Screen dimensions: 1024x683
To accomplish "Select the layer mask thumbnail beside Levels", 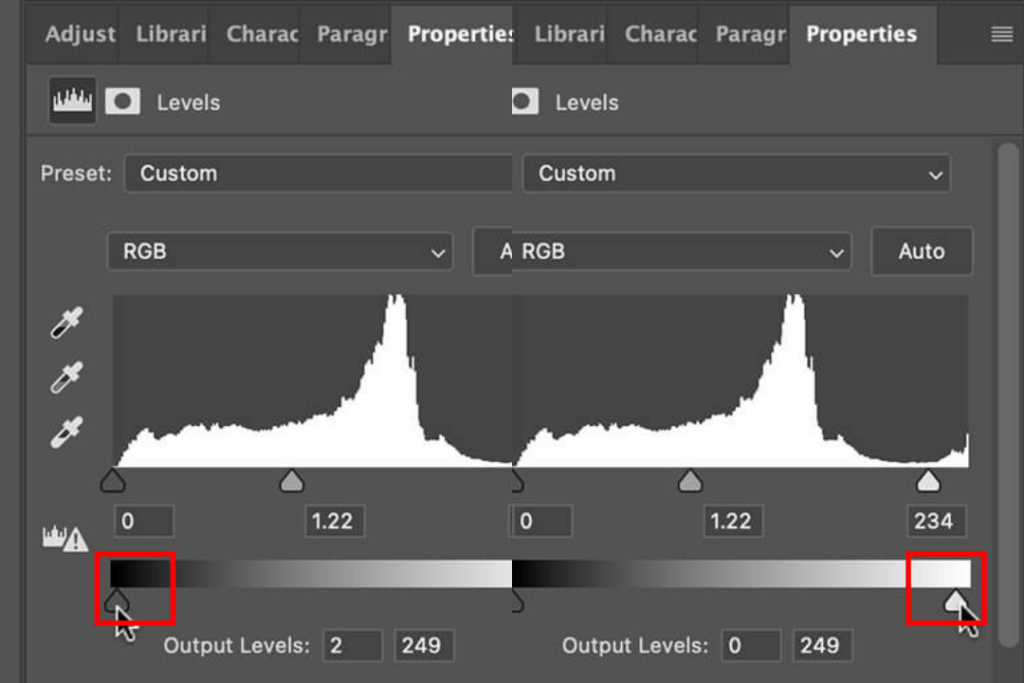I will pos(122,101).
